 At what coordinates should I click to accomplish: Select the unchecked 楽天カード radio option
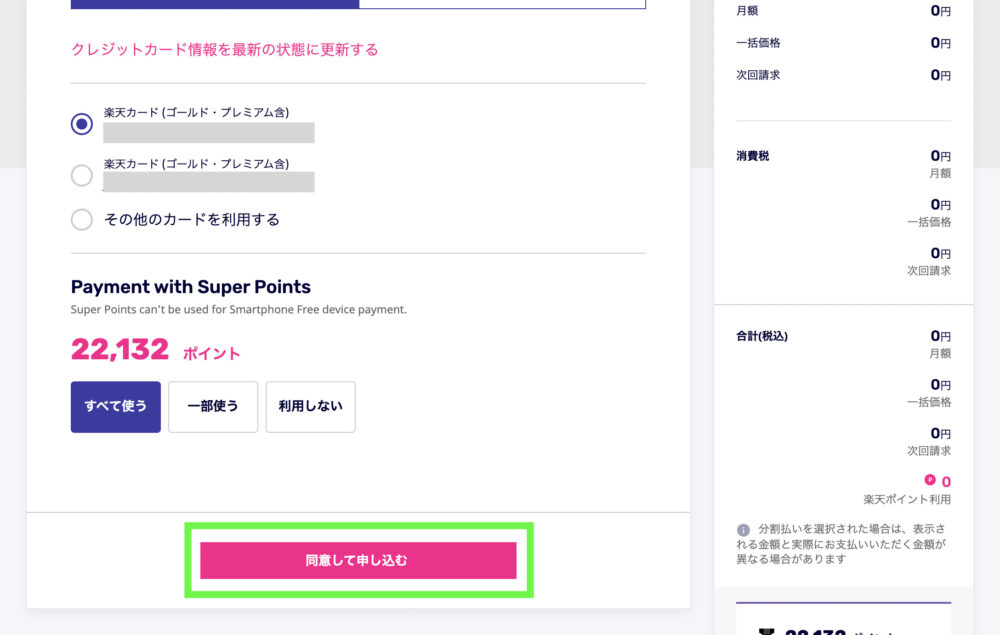pos(82,175)
